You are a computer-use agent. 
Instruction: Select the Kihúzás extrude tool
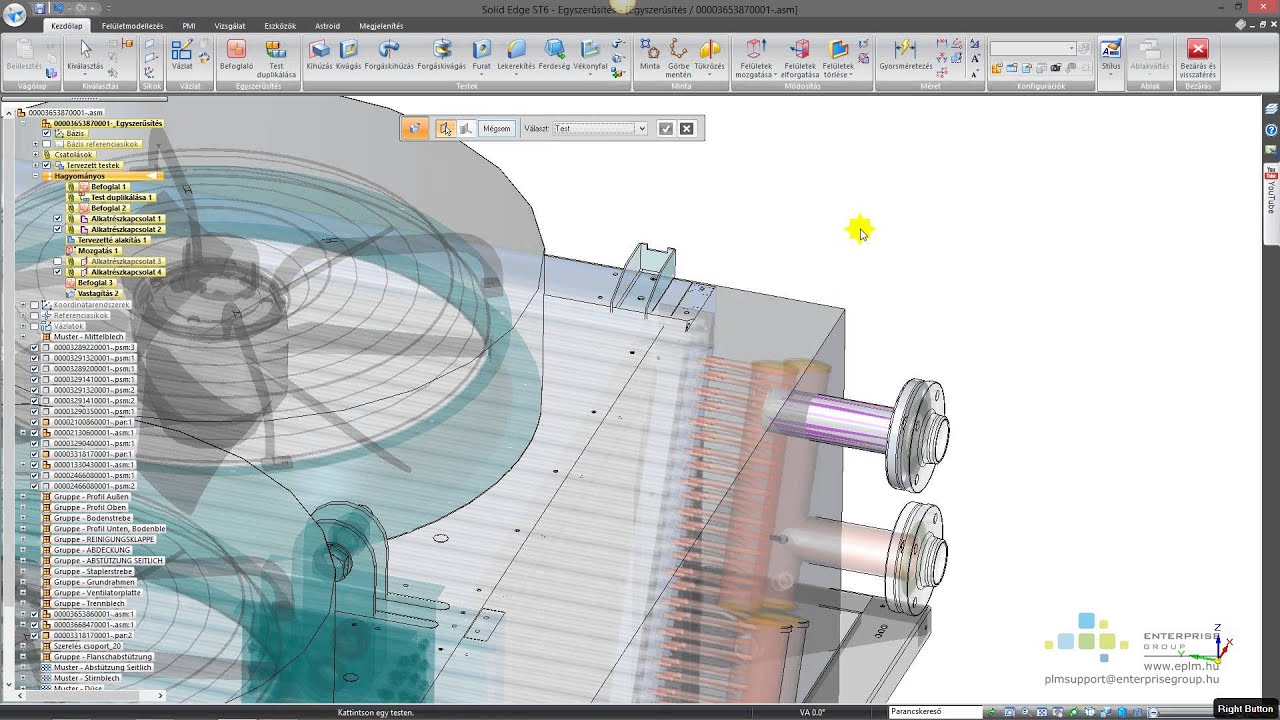[x=319, y=55]
